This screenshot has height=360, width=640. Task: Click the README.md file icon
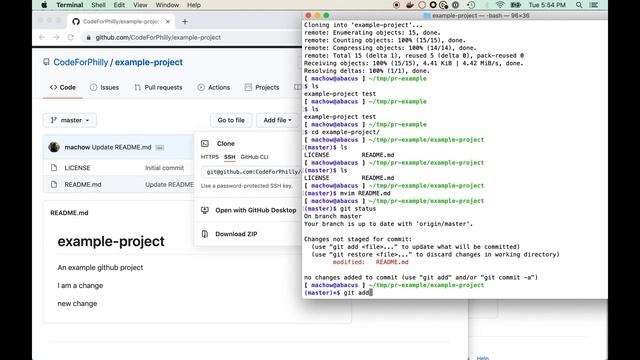(54, 184)
